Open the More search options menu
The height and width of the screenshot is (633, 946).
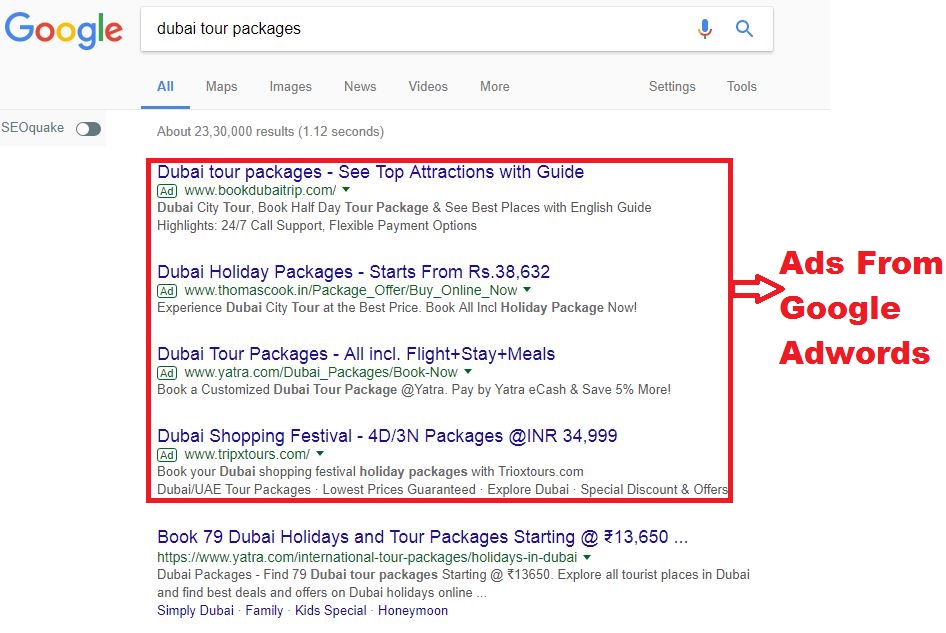495,86
